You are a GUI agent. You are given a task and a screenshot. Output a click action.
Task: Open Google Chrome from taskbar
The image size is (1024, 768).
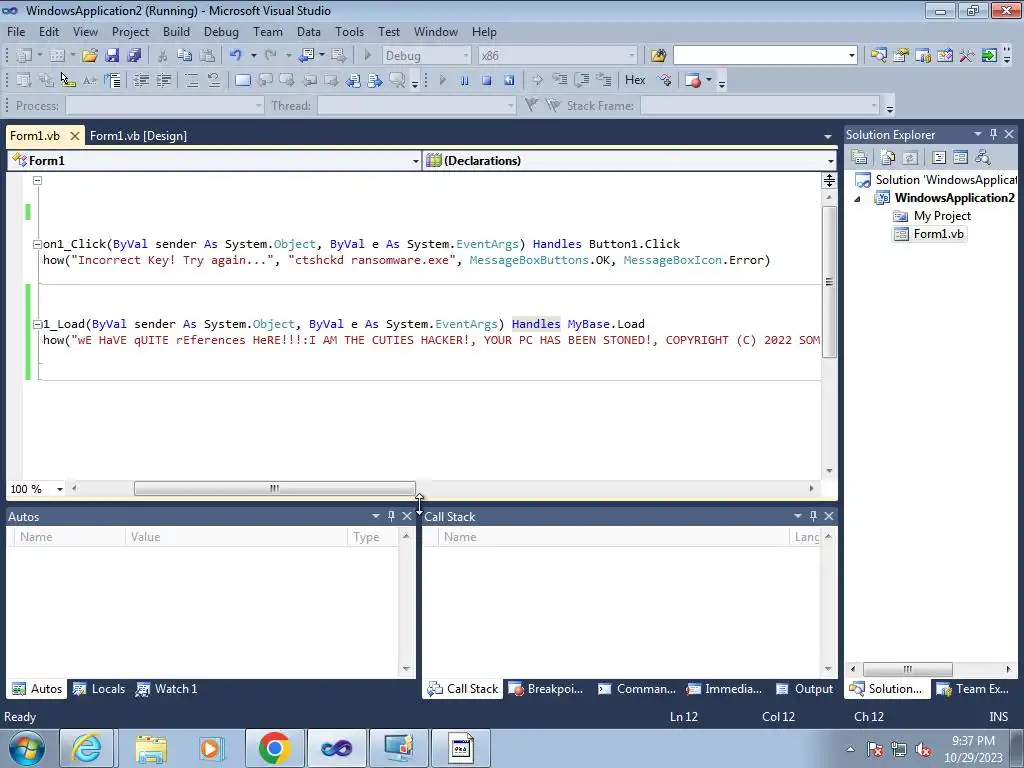274,748
